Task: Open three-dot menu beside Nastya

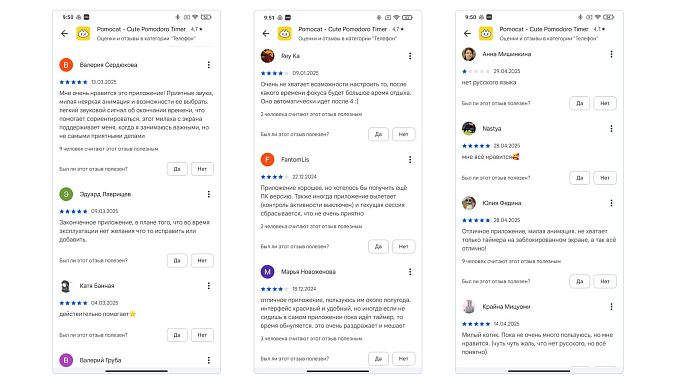Action: (x=611, y=128)
